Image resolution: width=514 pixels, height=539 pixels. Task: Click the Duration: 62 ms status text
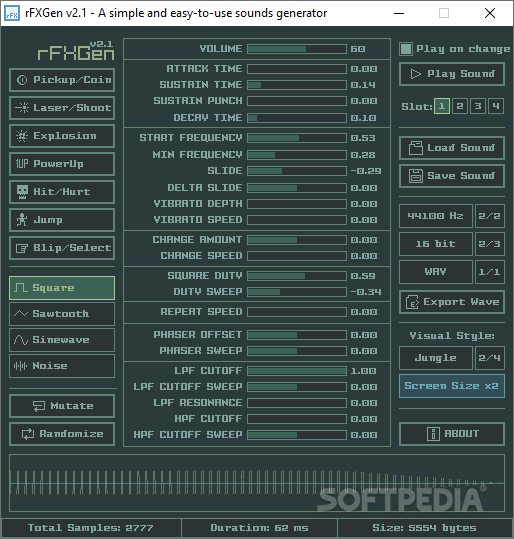point(259,528)
